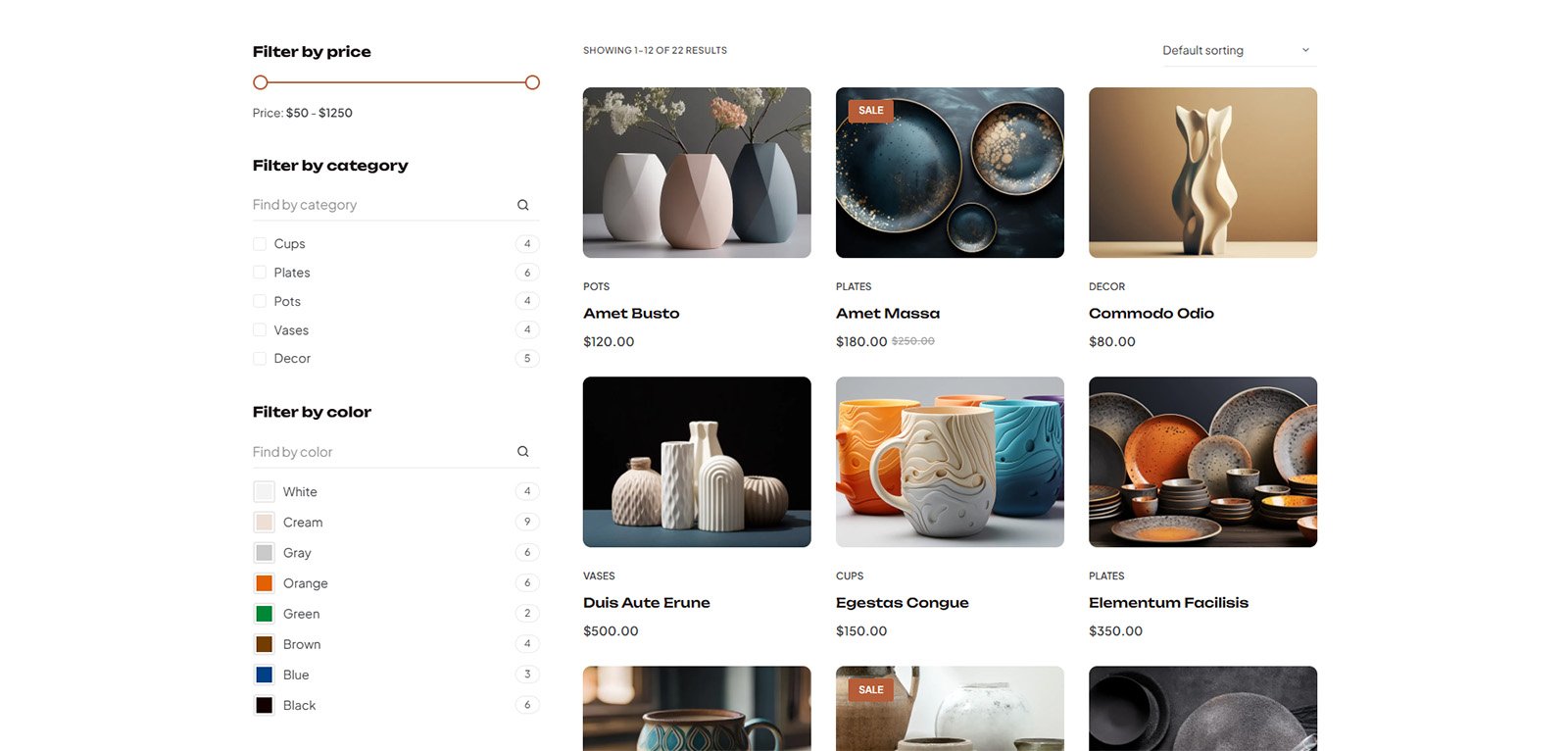The image size is (1568, 751).
Task: Check the Plates category filter
Action: pyautogui.click(x=260, y=273)
